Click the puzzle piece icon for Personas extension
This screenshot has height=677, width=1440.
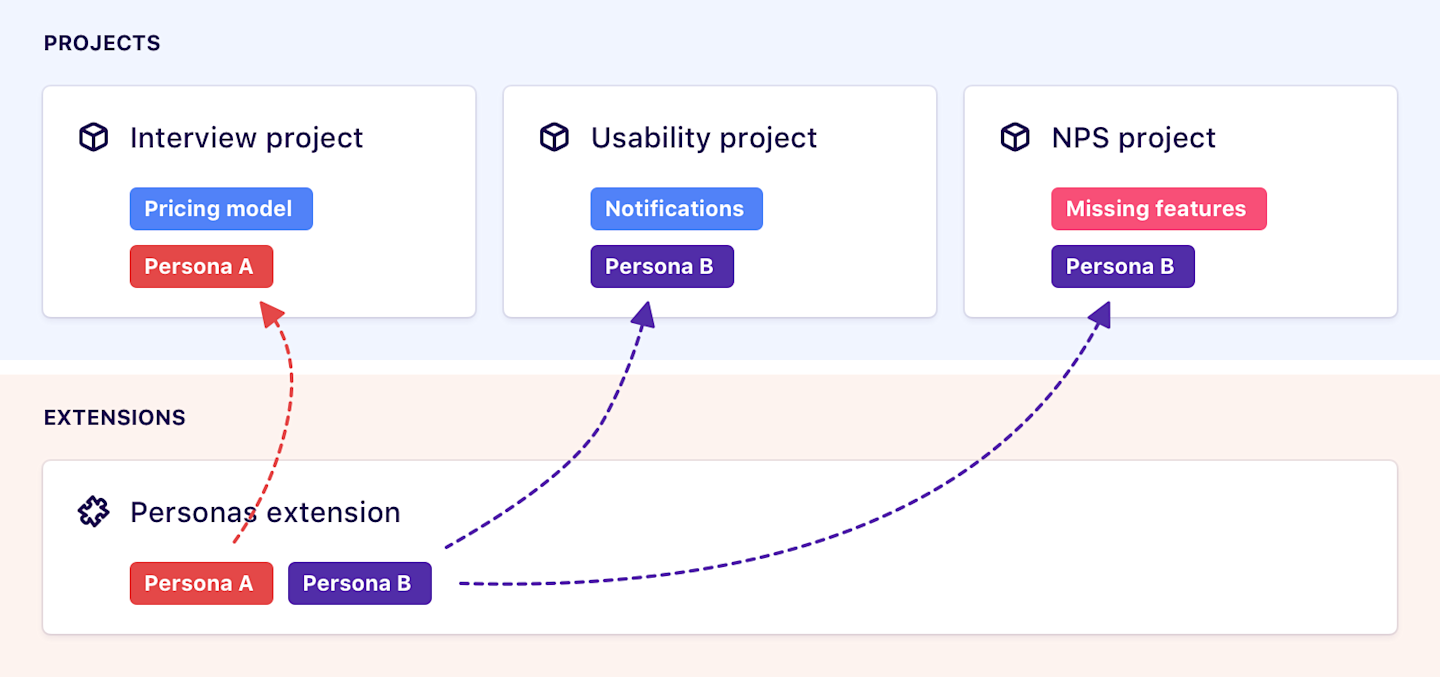[x=93, y=513]
